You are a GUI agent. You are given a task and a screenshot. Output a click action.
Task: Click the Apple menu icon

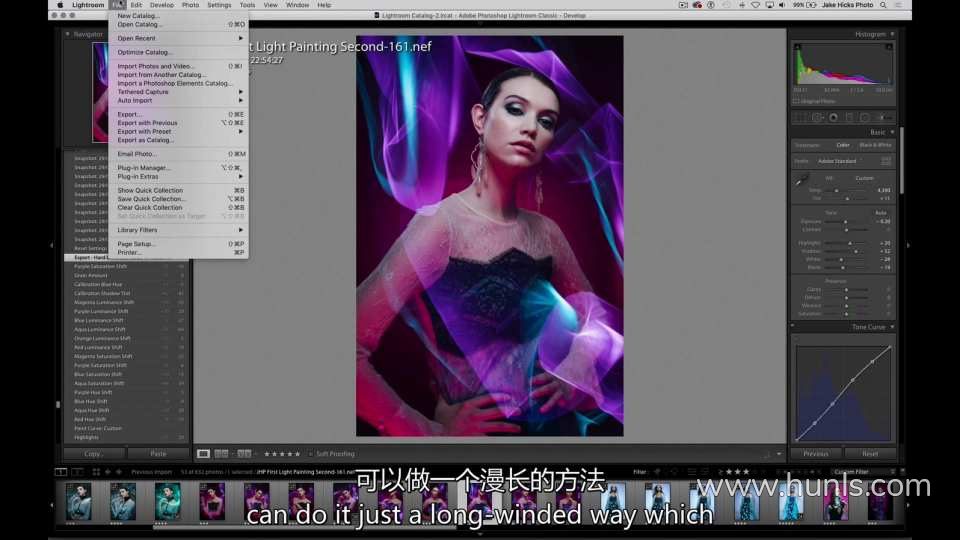pos(60,5)
